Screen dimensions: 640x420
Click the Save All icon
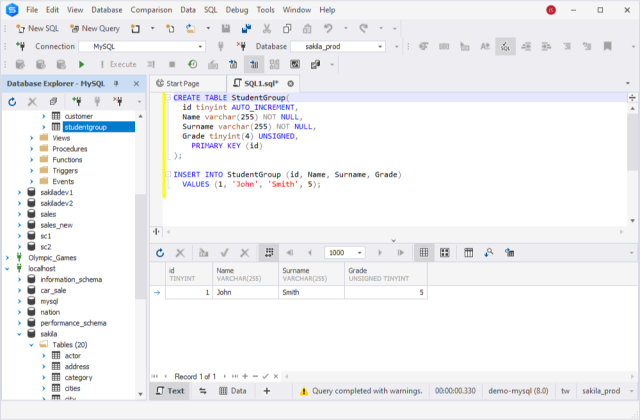(246, 29)
